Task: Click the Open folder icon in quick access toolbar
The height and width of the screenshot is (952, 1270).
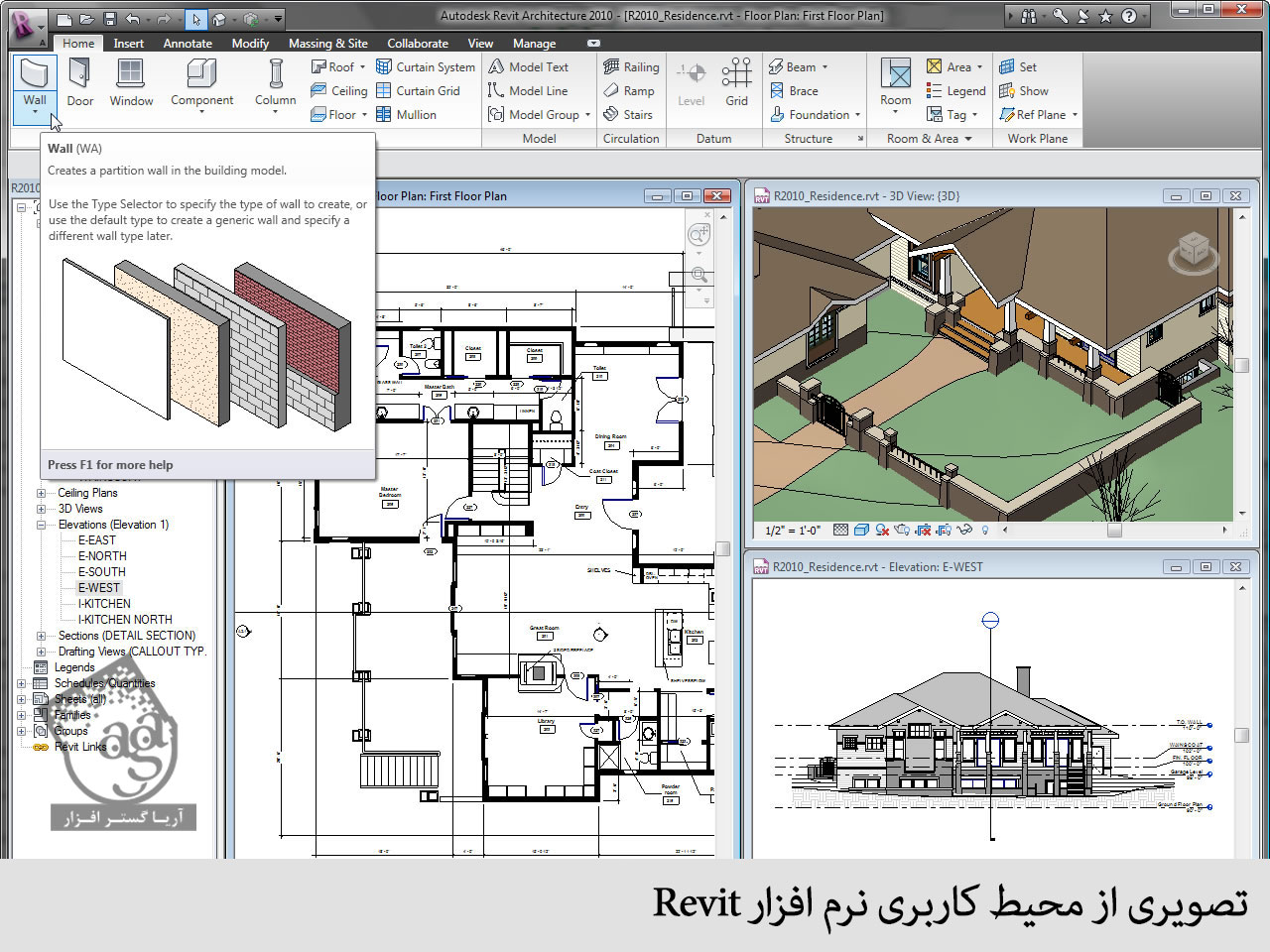Action: [x=86, y=18]
